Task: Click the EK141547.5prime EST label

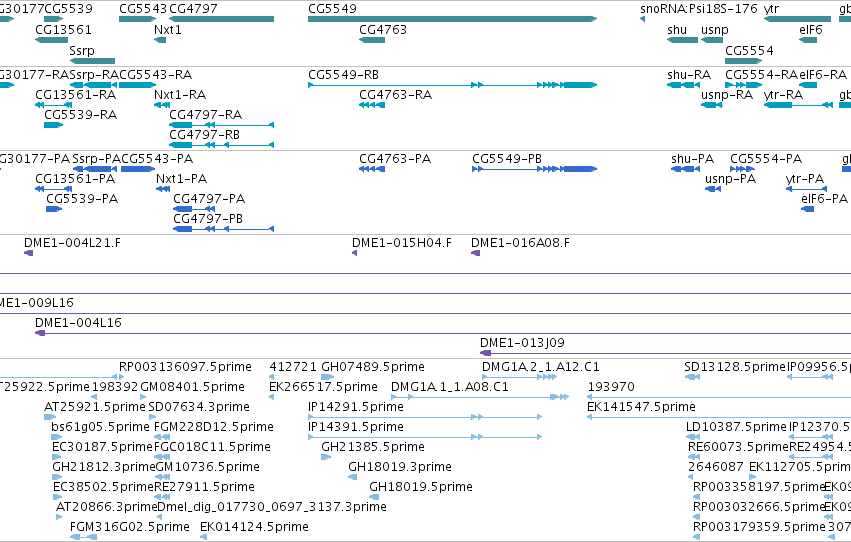Action: click(641, 406)
